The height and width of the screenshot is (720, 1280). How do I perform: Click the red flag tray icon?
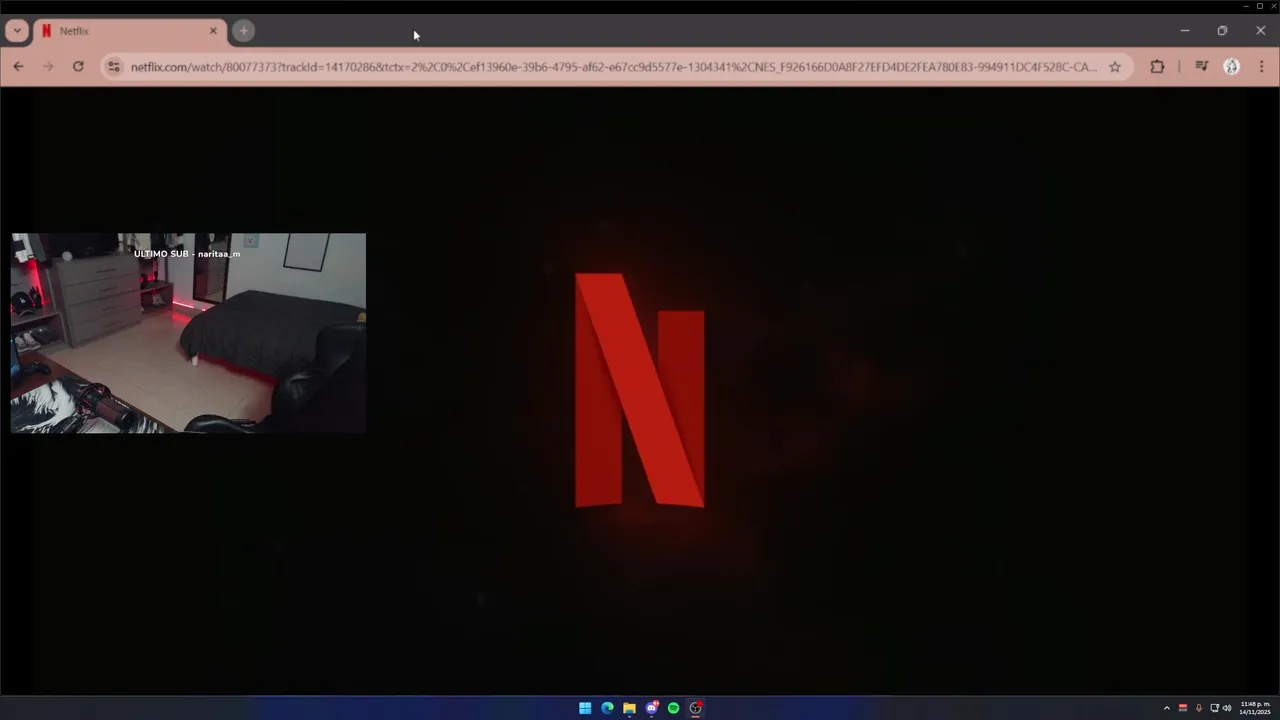tap(1183, 708)
